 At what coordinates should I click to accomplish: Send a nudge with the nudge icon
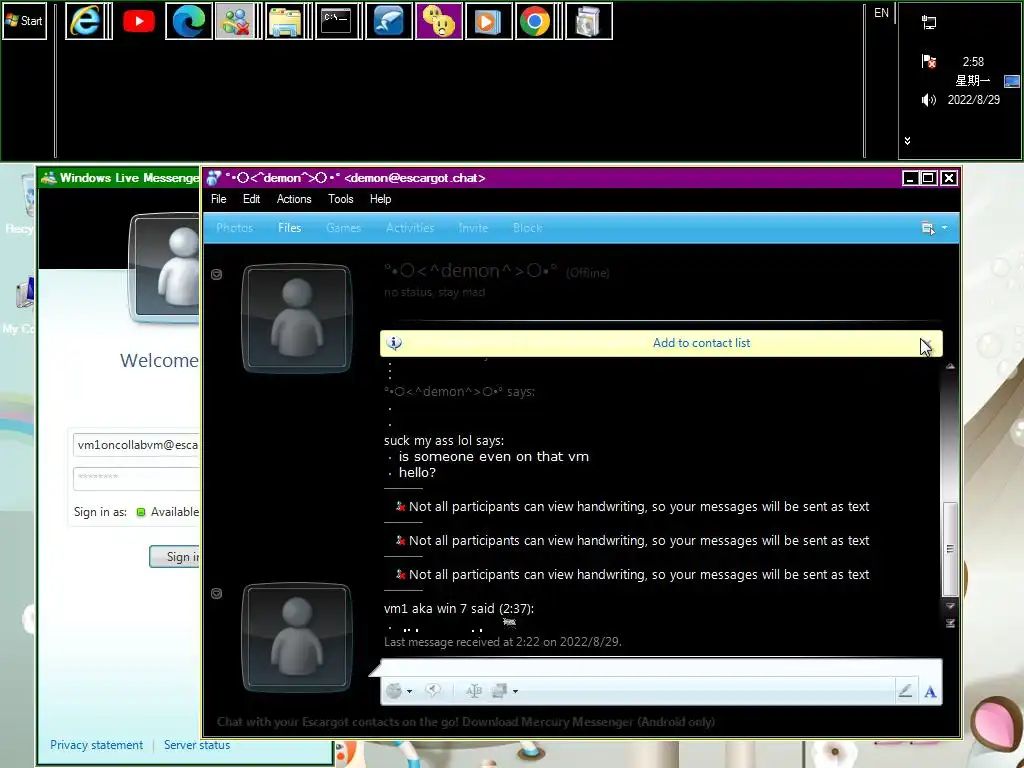pyautogui.click(x=433, y=690)
